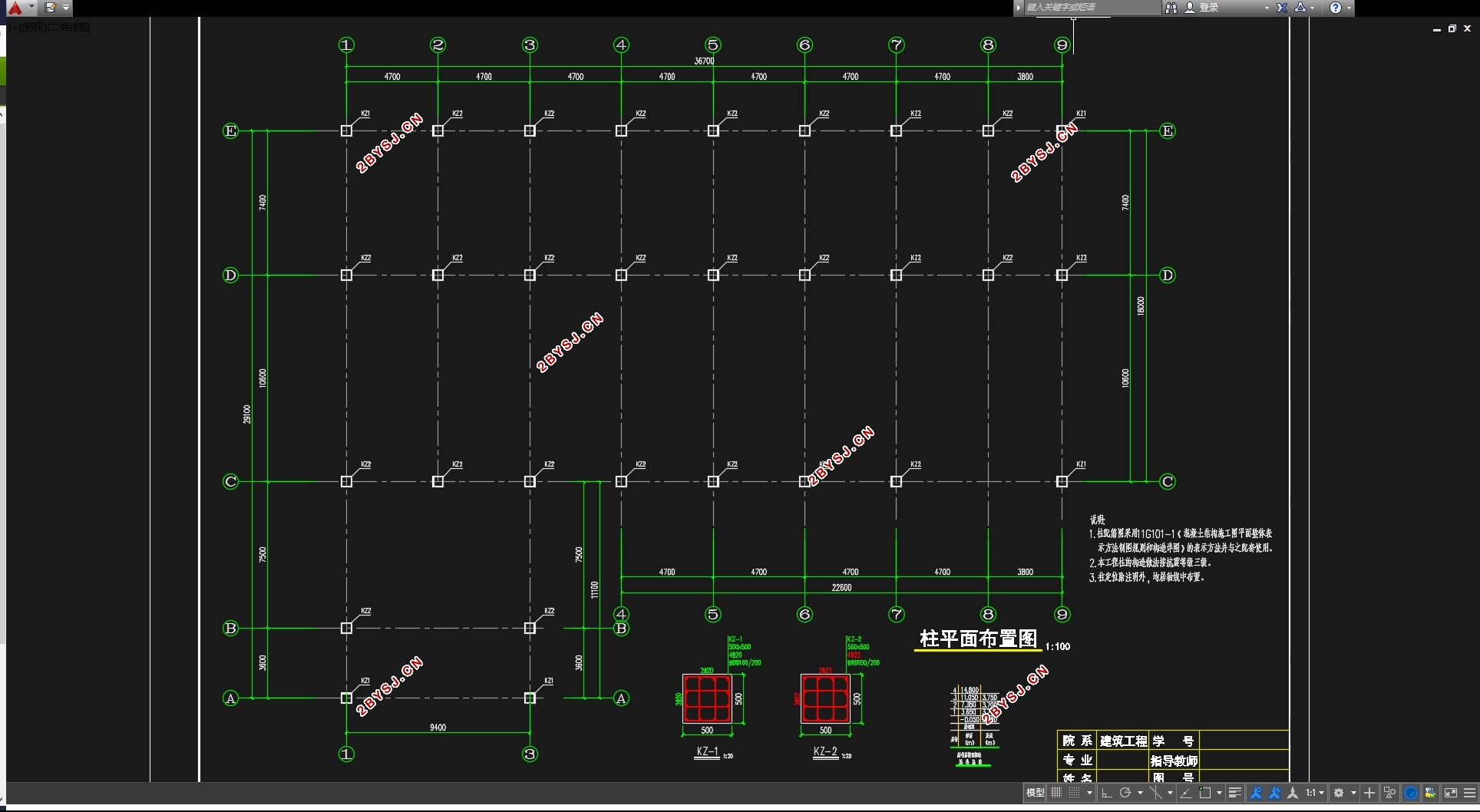Image resolution: width=1480 pixels, height=812 pixels.
Task: Expand the workspace switching dropdown arrow
Action: point(1353,793)
